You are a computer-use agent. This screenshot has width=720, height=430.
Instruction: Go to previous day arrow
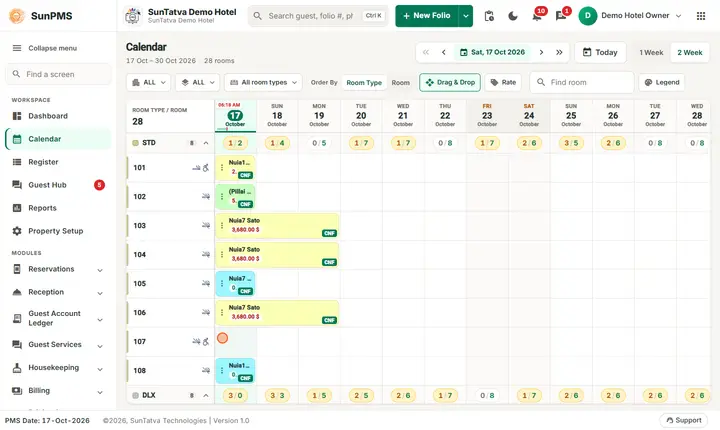[x=444, y=52]
